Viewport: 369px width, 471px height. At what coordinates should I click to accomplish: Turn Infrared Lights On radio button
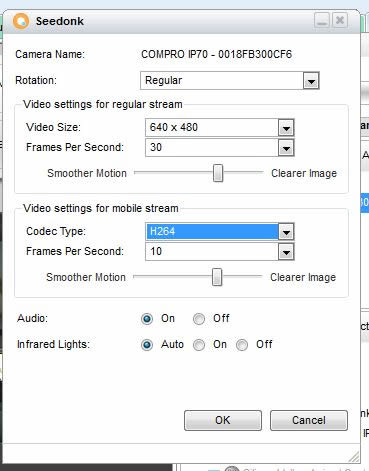pos(199,345)
